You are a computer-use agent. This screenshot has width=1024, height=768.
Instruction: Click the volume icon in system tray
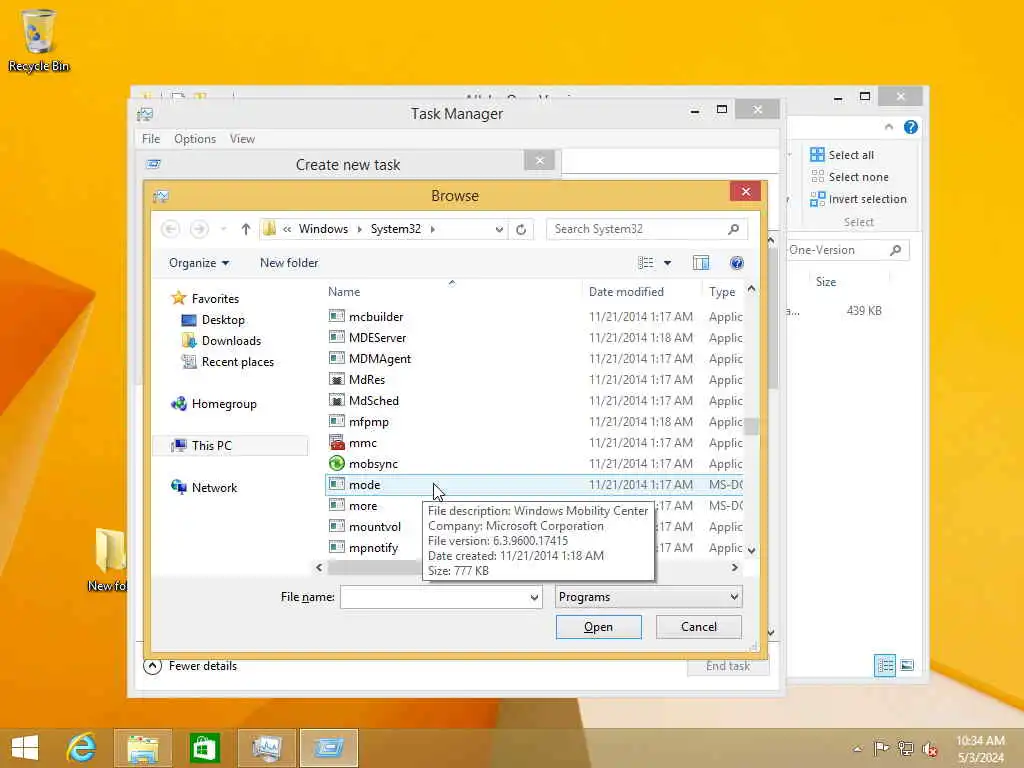pos(930,748)
